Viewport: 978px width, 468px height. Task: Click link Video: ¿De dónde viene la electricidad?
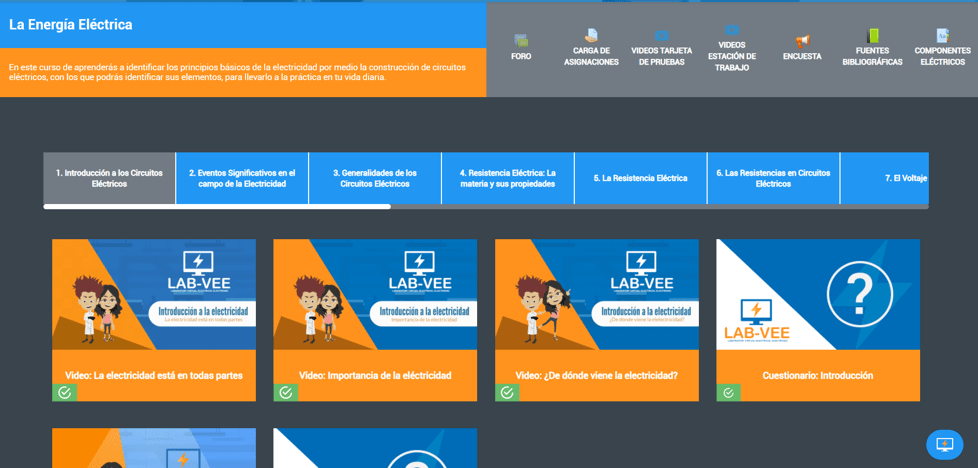pos(597,376)
